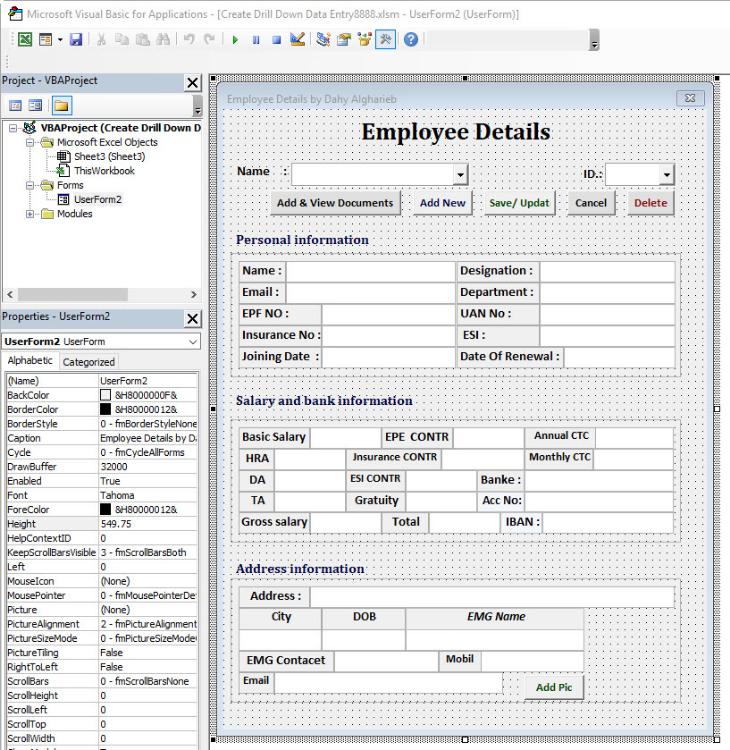Select the ScrollBars property row
Image resolution: width=730 pixels, height=750 pixels.
101,681
